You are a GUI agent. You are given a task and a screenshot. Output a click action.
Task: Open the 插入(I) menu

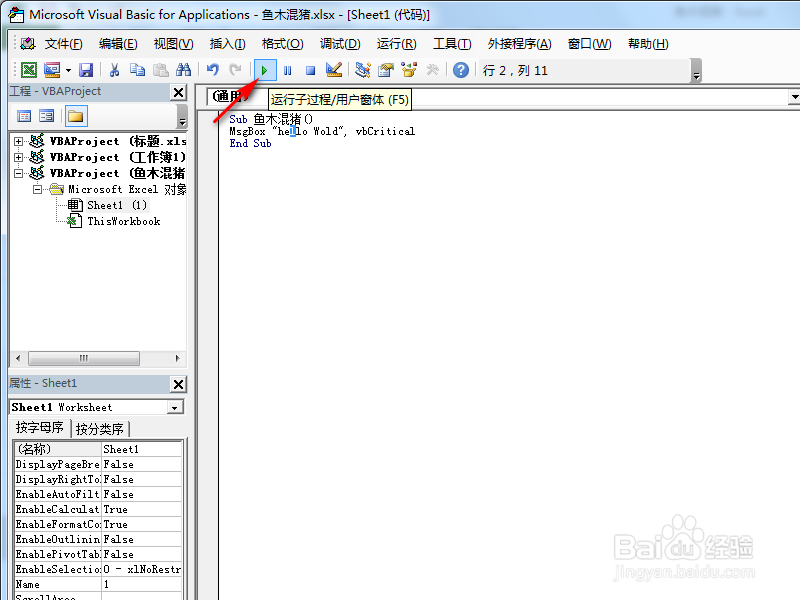[x=227, y=44]
